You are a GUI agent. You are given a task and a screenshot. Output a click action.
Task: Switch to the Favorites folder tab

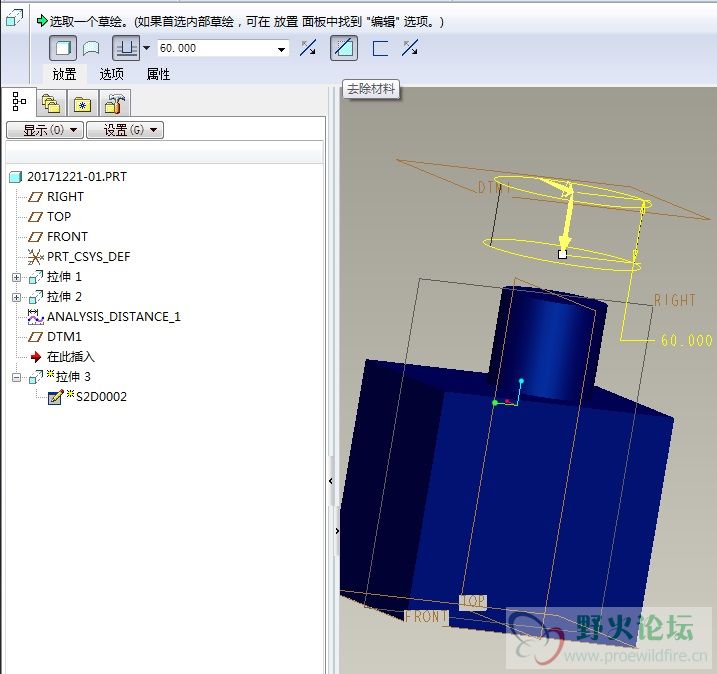[x=83, y=104]
